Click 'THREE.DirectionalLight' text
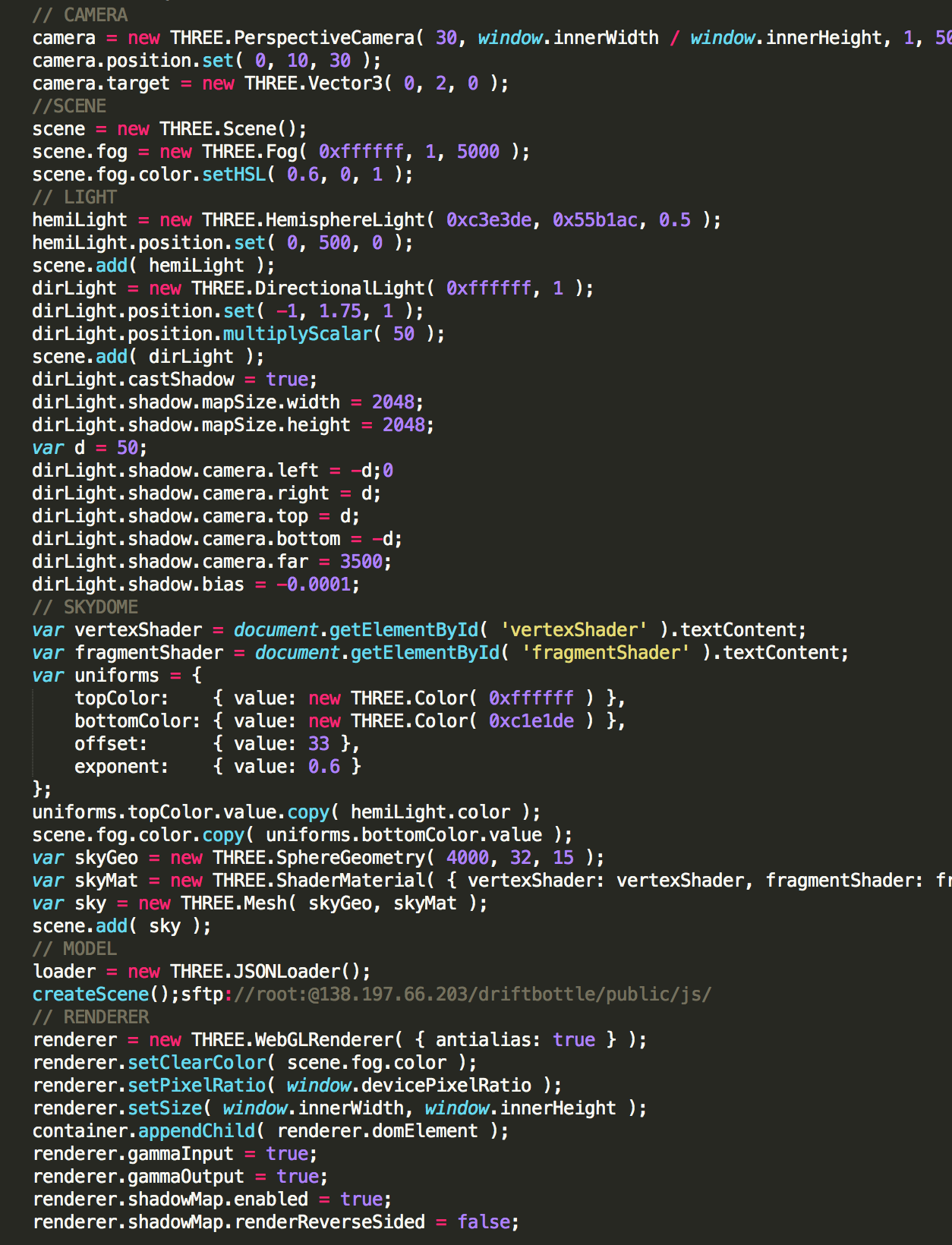 308,288
